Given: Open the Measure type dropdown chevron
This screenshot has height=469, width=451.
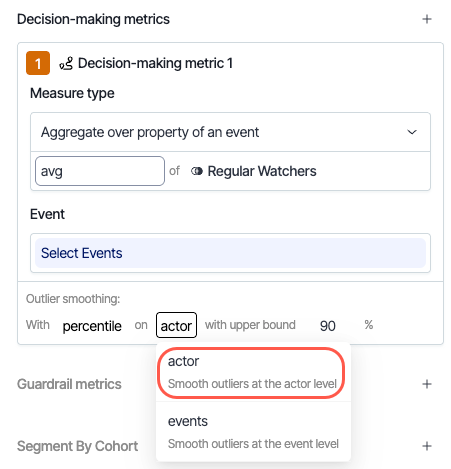Looking at the screenshot, I should [x=412, y=132].
